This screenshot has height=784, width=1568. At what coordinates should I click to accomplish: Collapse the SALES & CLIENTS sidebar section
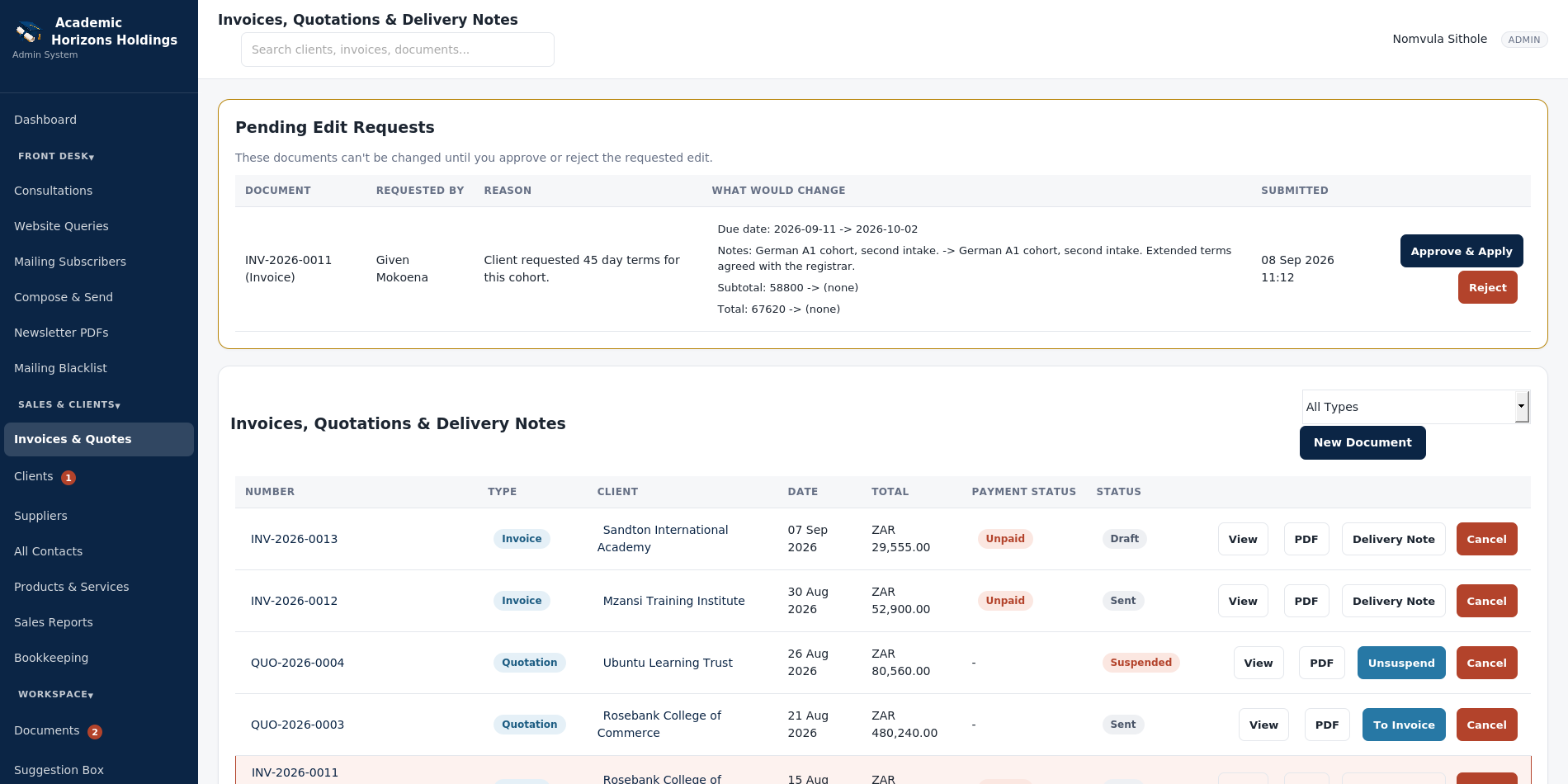coord(69,404)
